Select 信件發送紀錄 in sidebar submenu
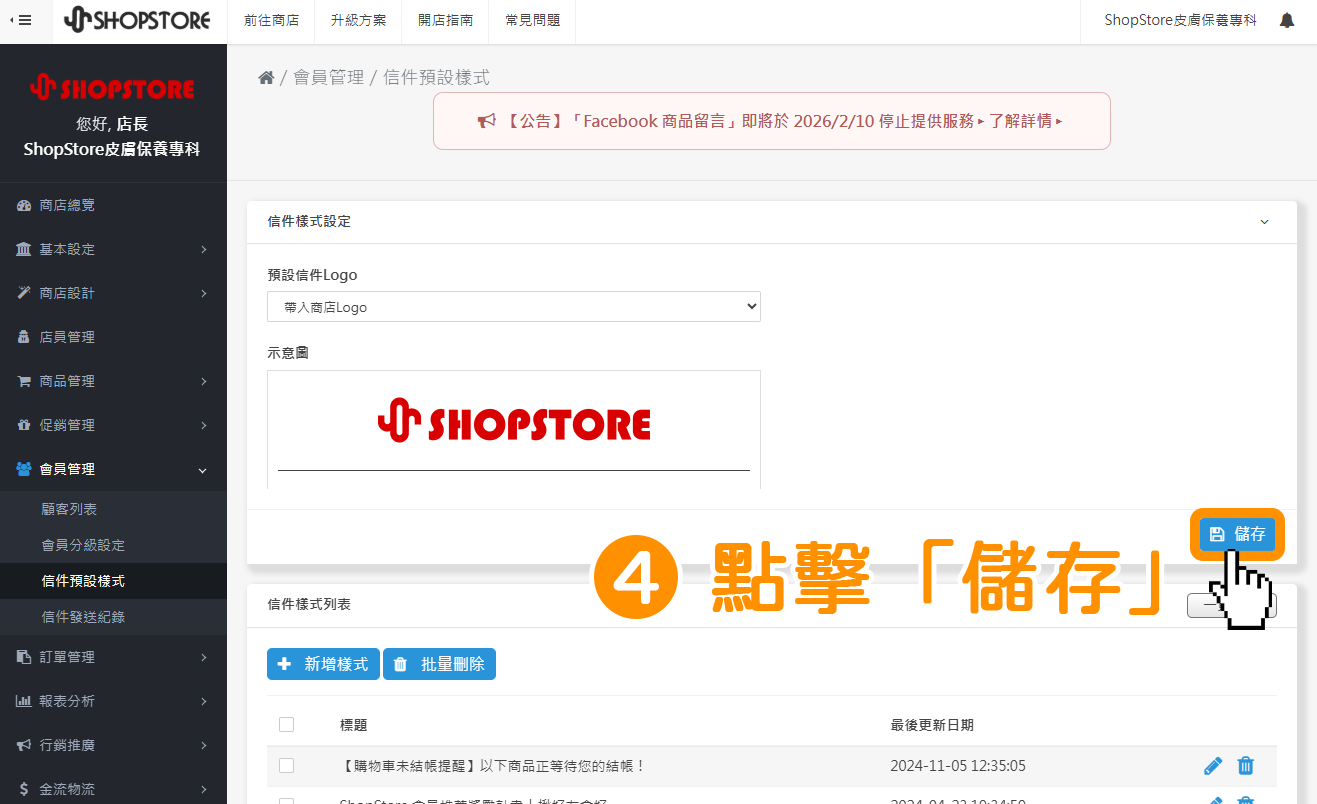Screen dimensions: 1317x804 pos(83,617)
